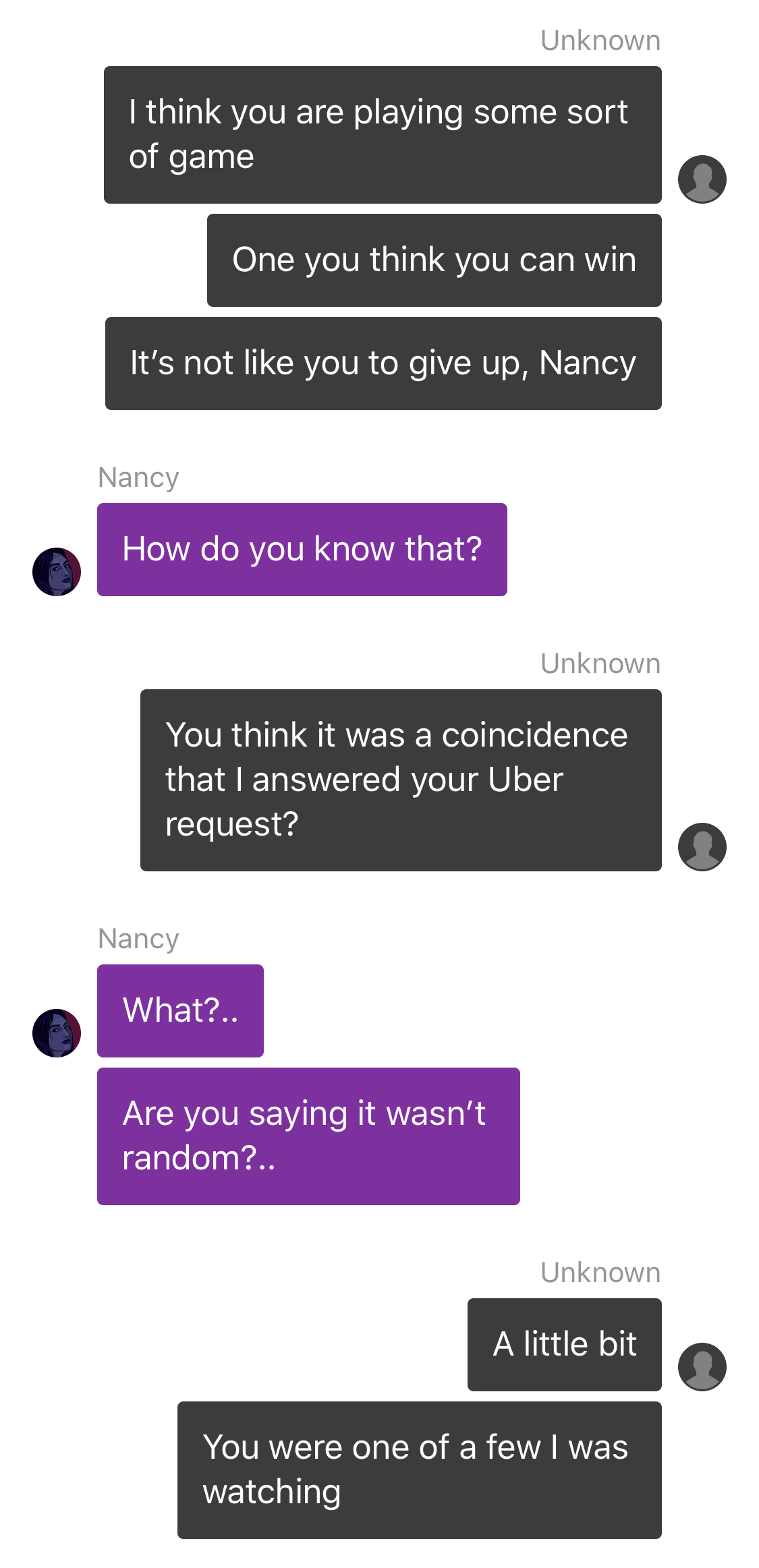Tap the "Unknown" label above the coincidence message
This screenshot has height=1568, width=759.
(x=600, y=664)
